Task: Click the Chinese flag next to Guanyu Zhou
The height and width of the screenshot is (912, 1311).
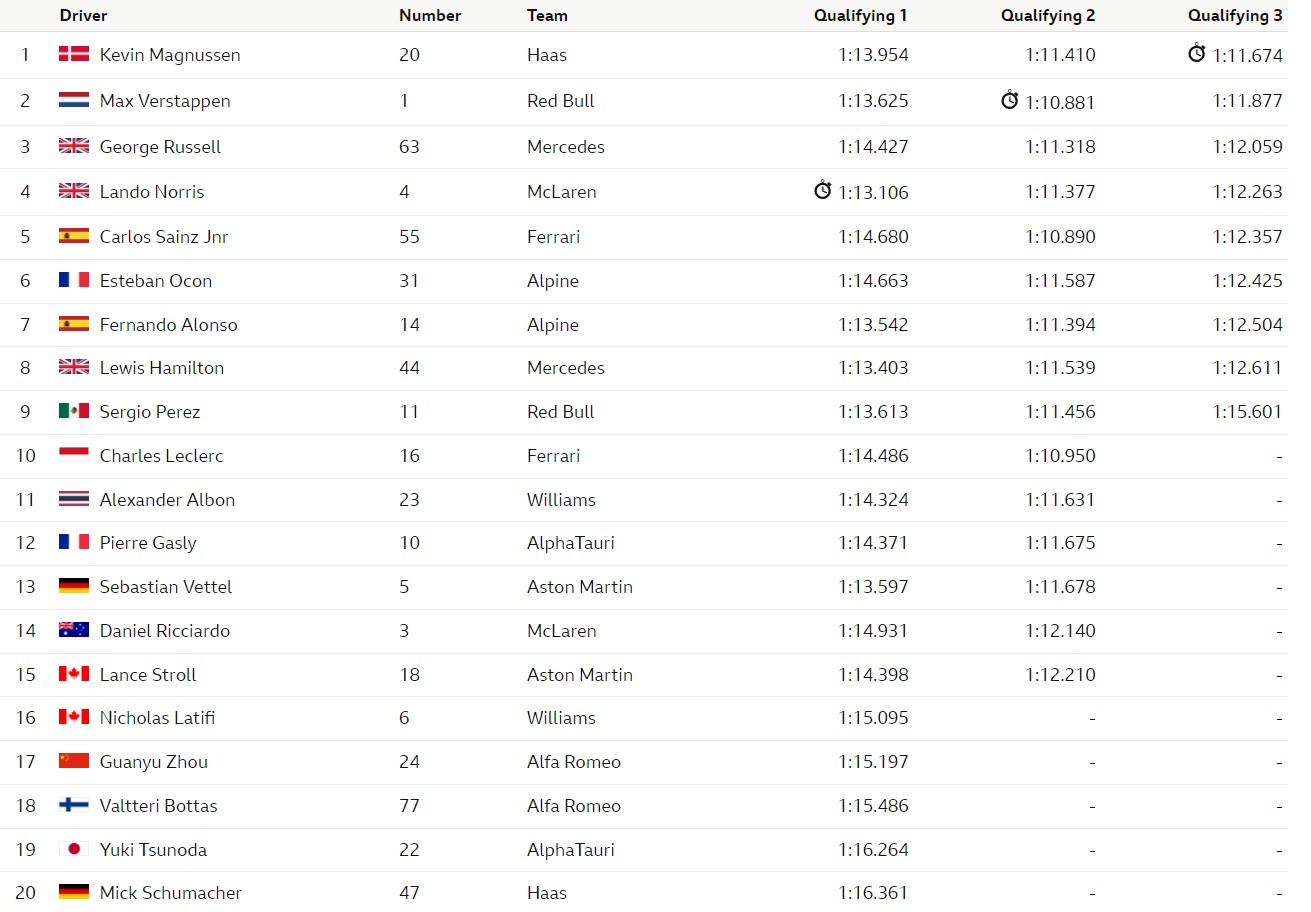Action: pyautogui.click(x=74, y=761)
